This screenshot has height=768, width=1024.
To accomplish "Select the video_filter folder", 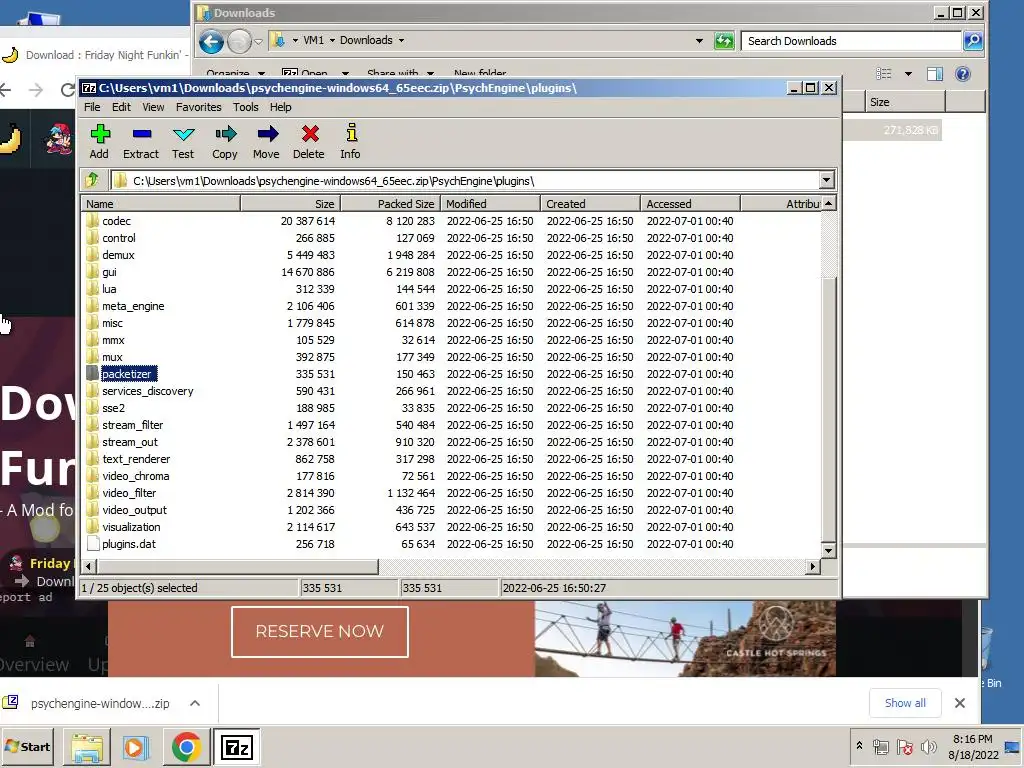I will (x=129, y=492).
